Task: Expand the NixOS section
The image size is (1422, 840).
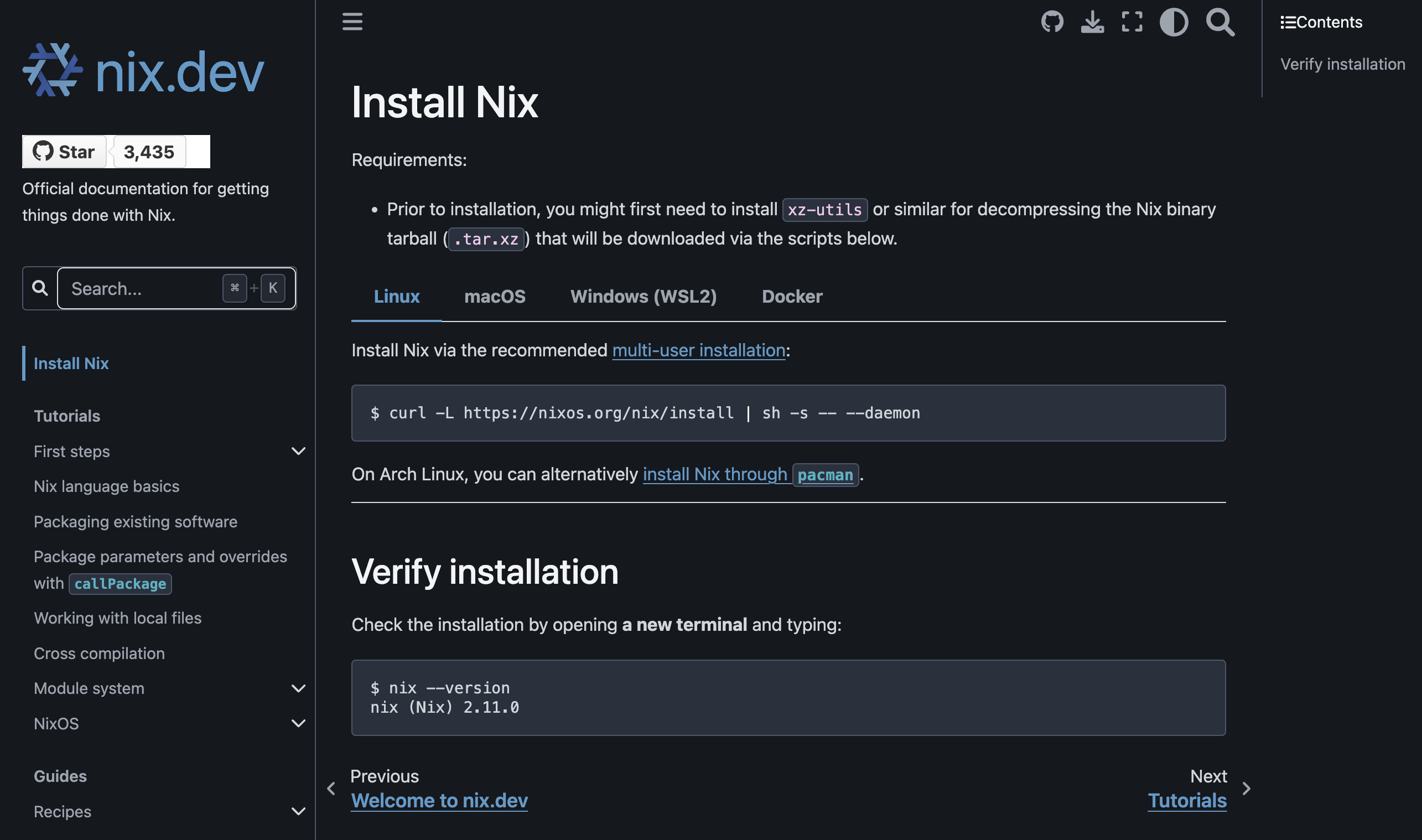Action: (x=298, y=723)
